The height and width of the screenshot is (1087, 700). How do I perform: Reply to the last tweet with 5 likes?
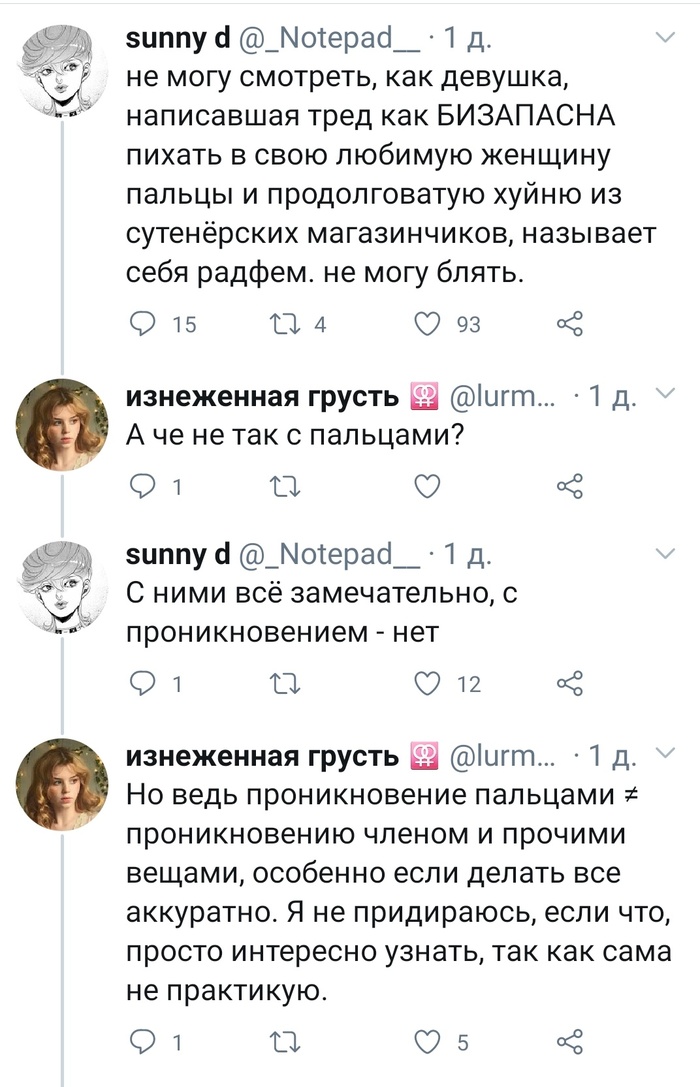pos(146,1043)
